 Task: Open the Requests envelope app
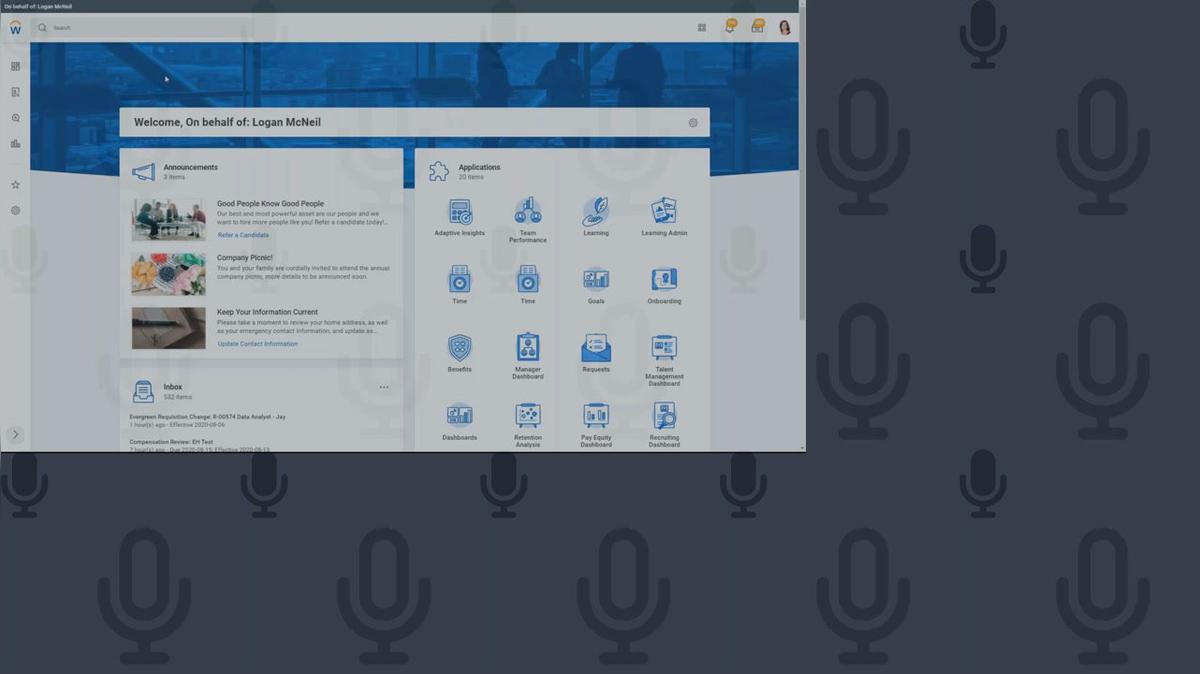click(x=596, y=348)
